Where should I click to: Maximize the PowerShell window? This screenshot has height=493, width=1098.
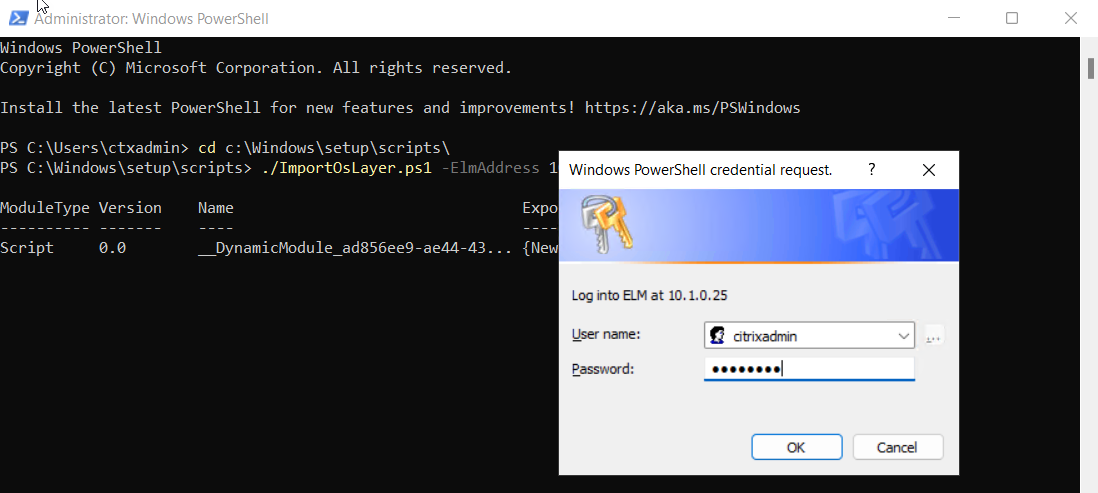click(1012, 18)
